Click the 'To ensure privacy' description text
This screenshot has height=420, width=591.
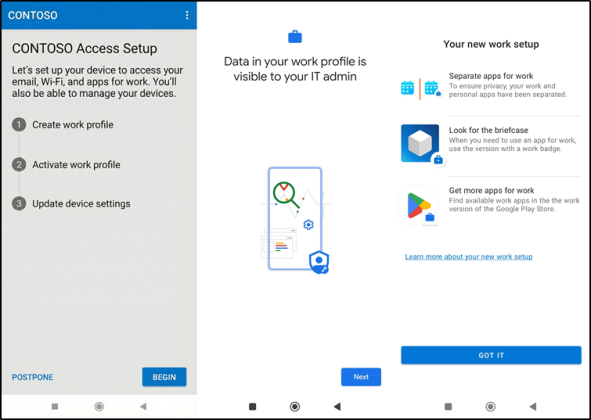[x=508, y=90]
